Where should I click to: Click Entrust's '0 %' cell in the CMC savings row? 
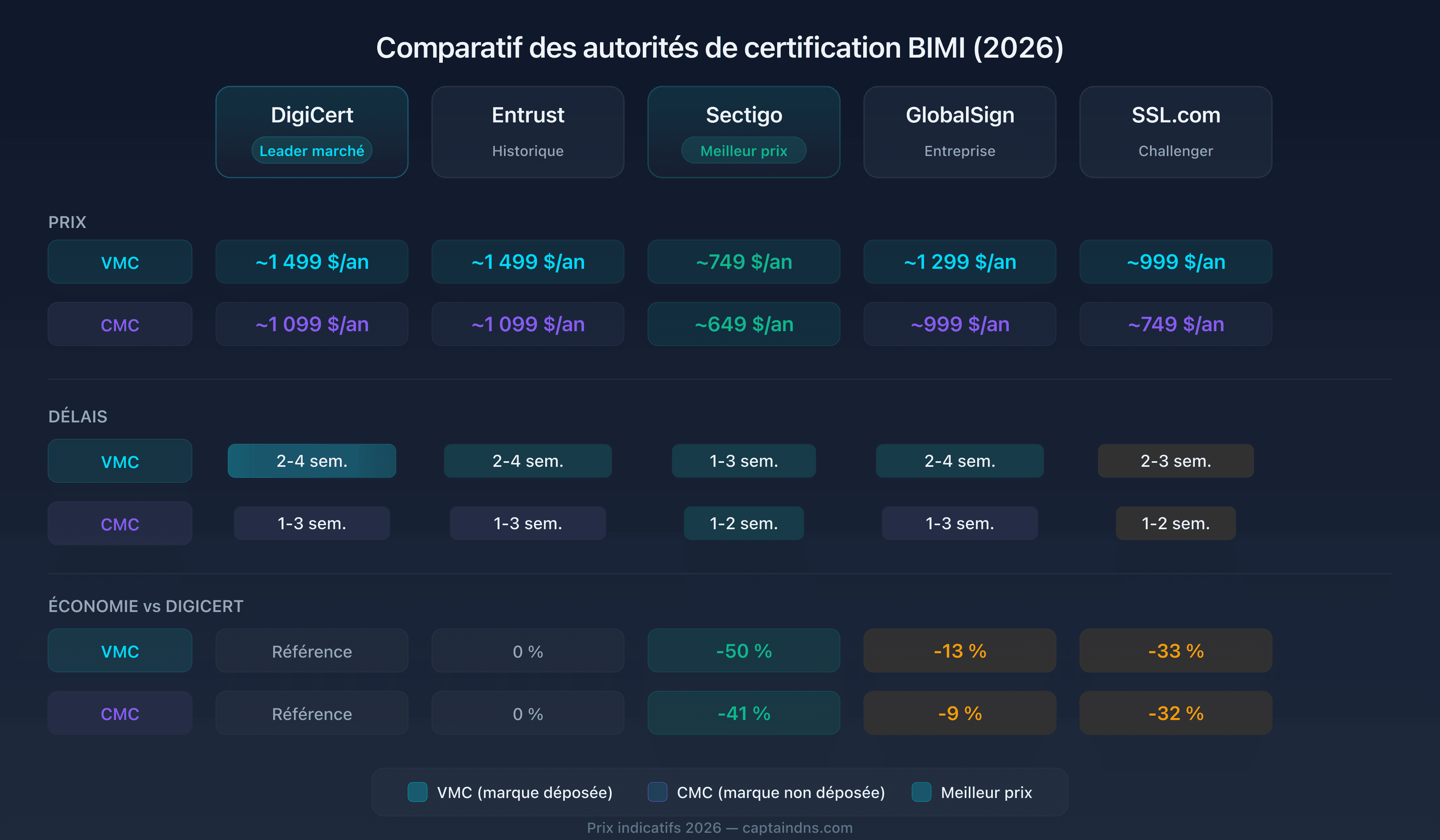[x=528, y=712]
